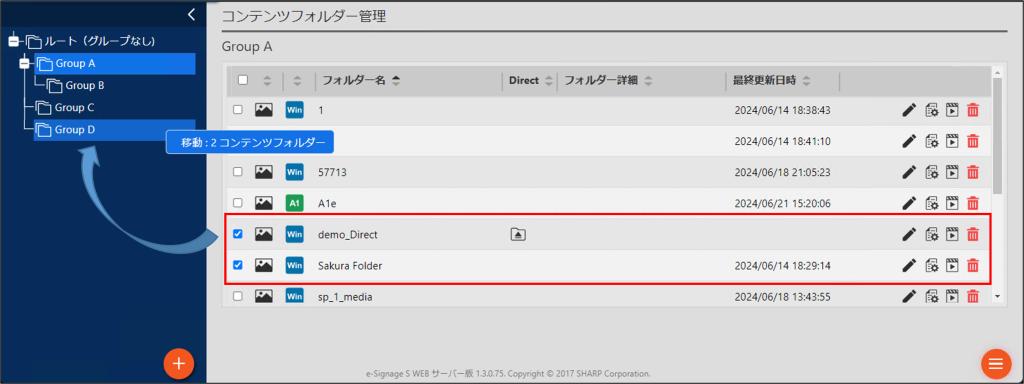Click the orange plus add button
Viewport: 1024px width, 384px height.
(179, 363)
